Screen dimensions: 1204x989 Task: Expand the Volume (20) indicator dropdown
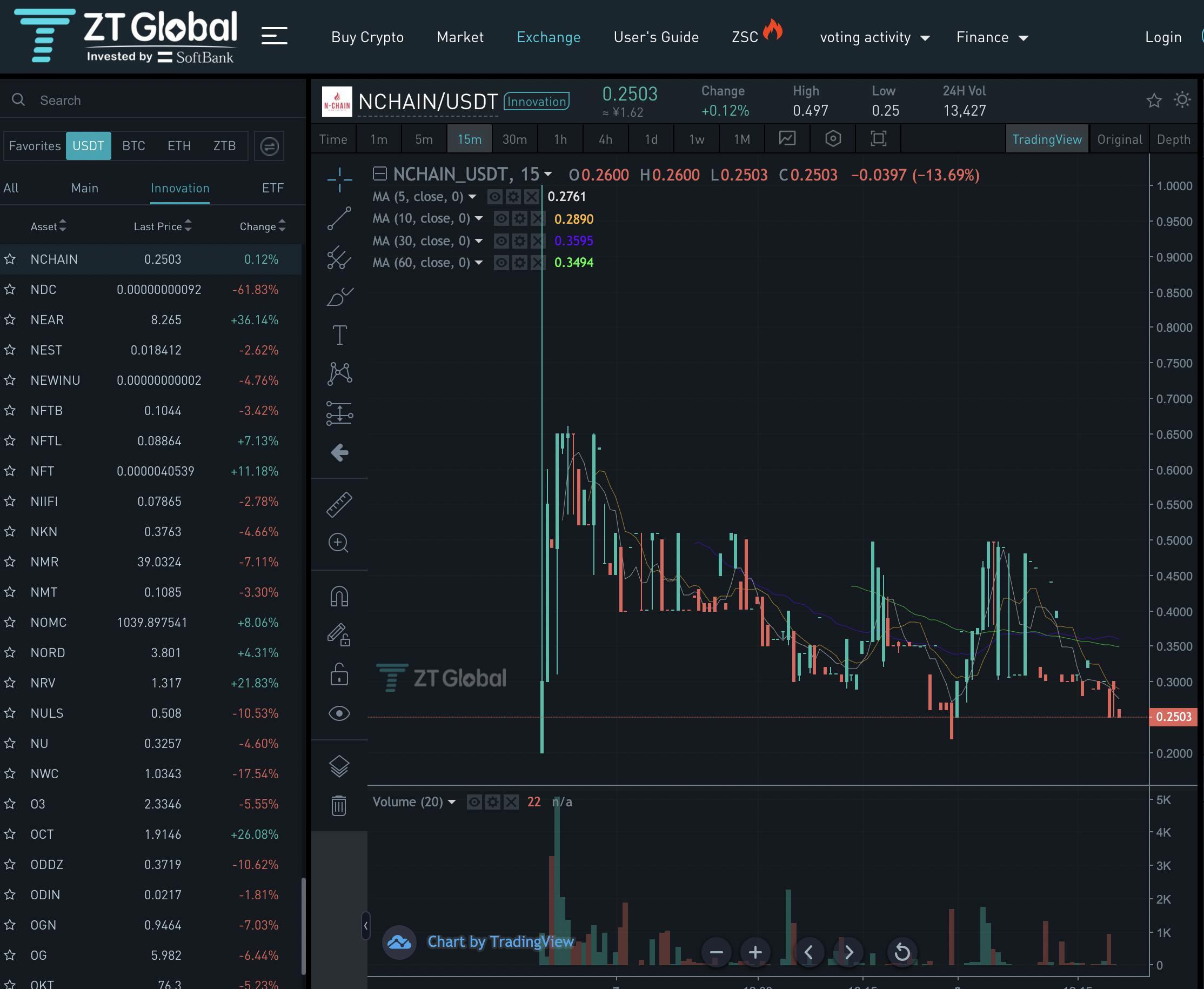[452, 802]
